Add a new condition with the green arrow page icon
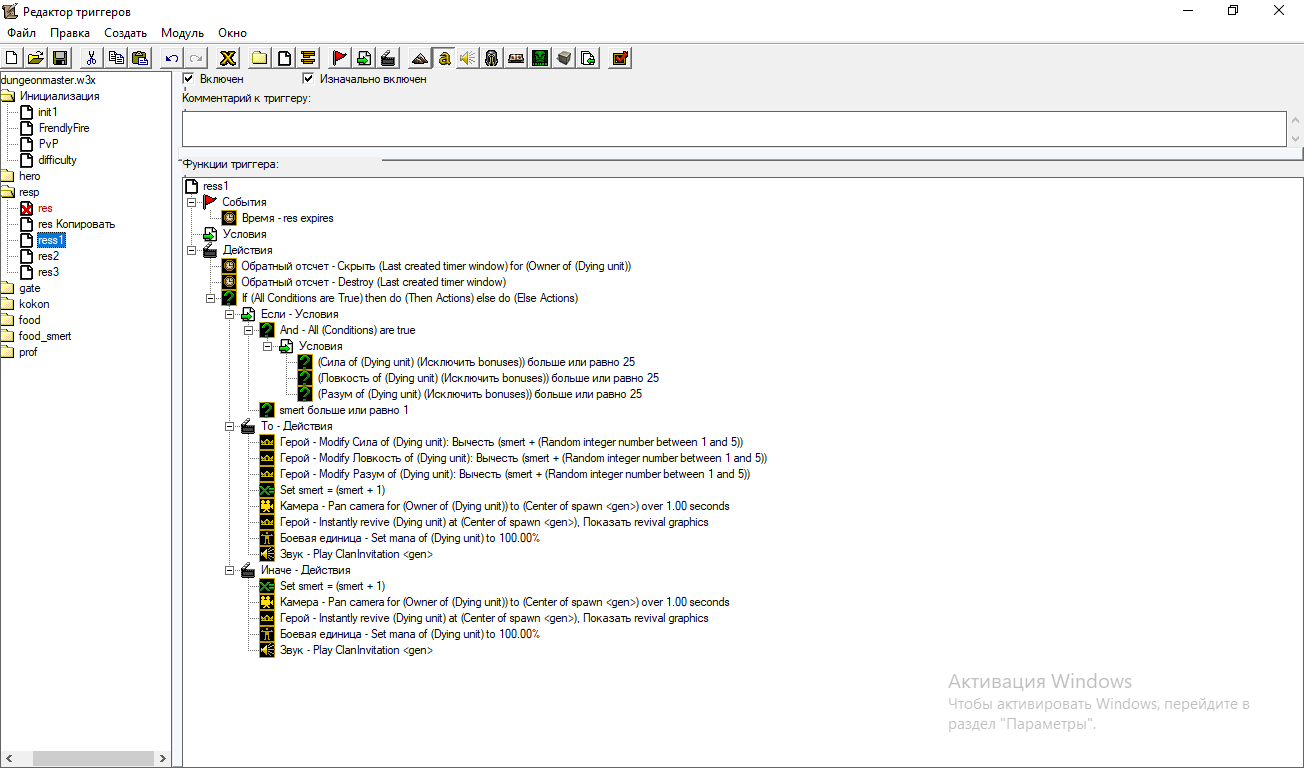The image size is (1304, 768). [x=364, y=58]
